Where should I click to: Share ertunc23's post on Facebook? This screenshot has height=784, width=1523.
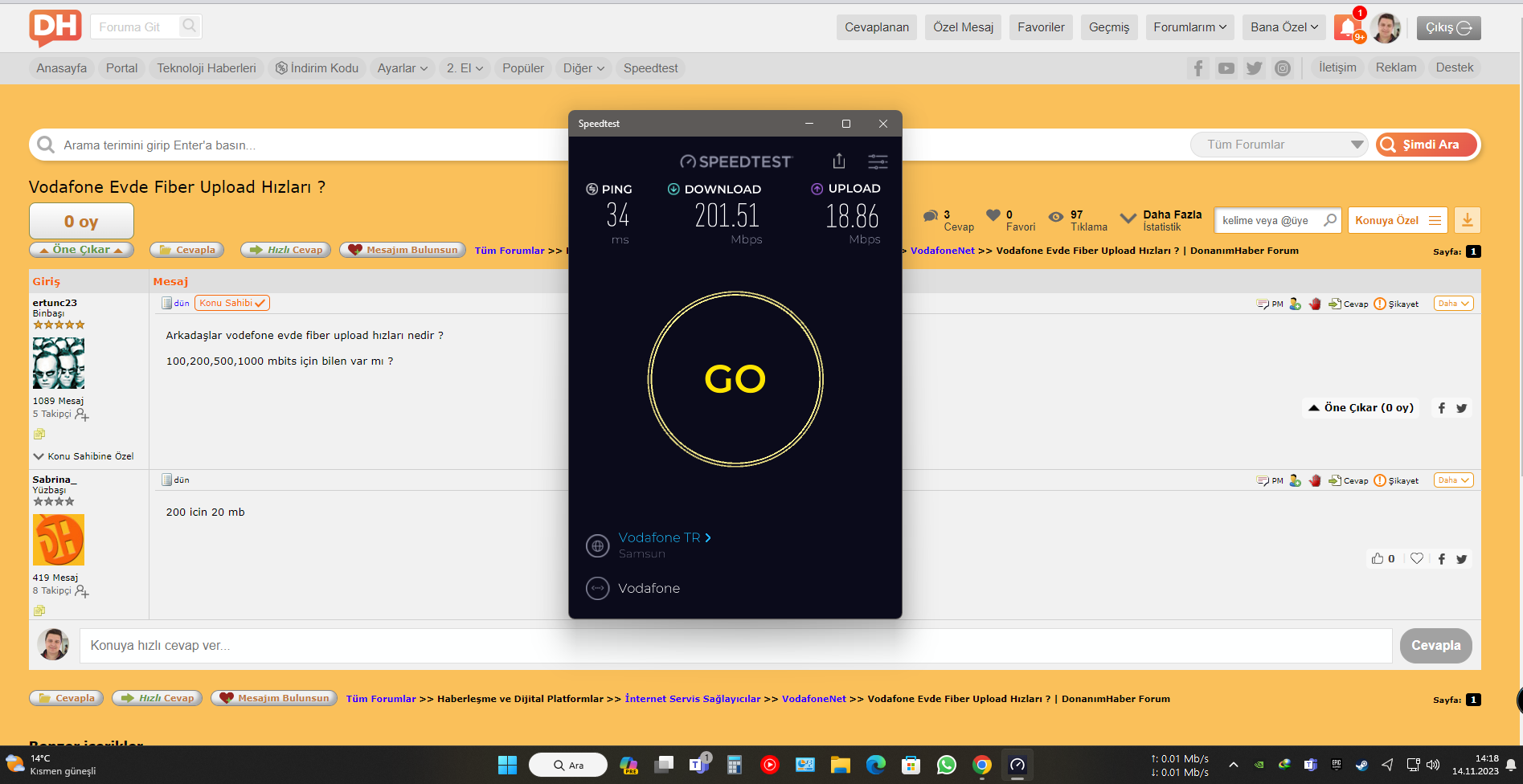click(x=1442, y=408)
